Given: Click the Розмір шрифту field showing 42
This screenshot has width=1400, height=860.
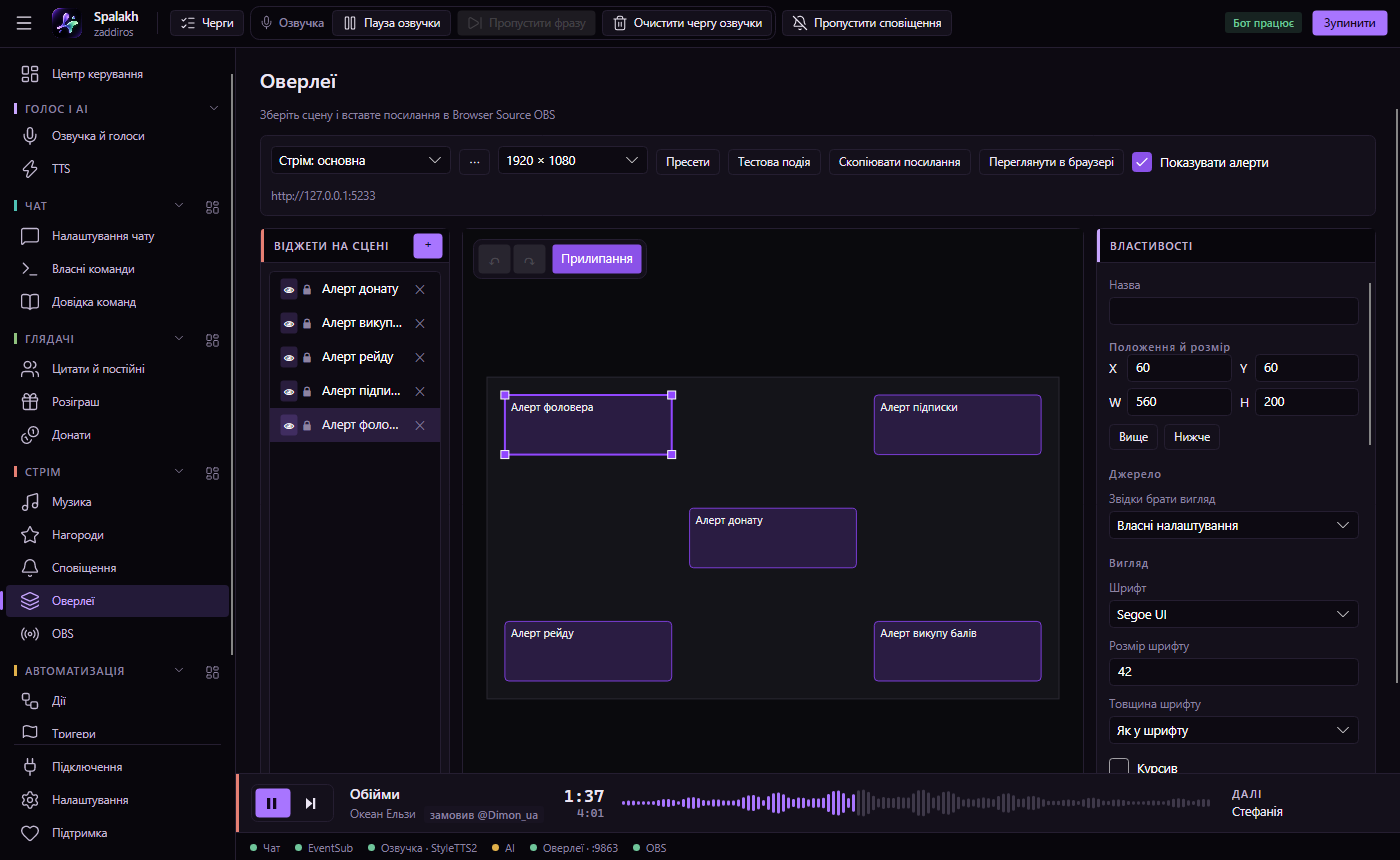Looking at the screenshot, I should coord(1233,672).
